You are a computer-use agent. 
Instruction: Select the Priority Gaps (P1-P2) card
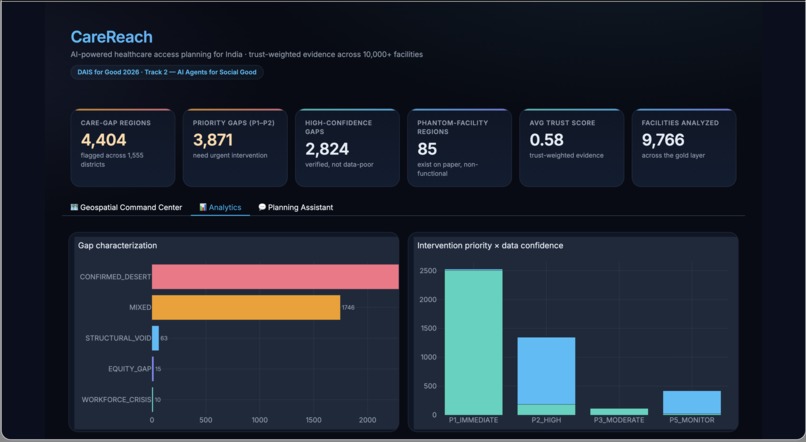coord(235,148)
